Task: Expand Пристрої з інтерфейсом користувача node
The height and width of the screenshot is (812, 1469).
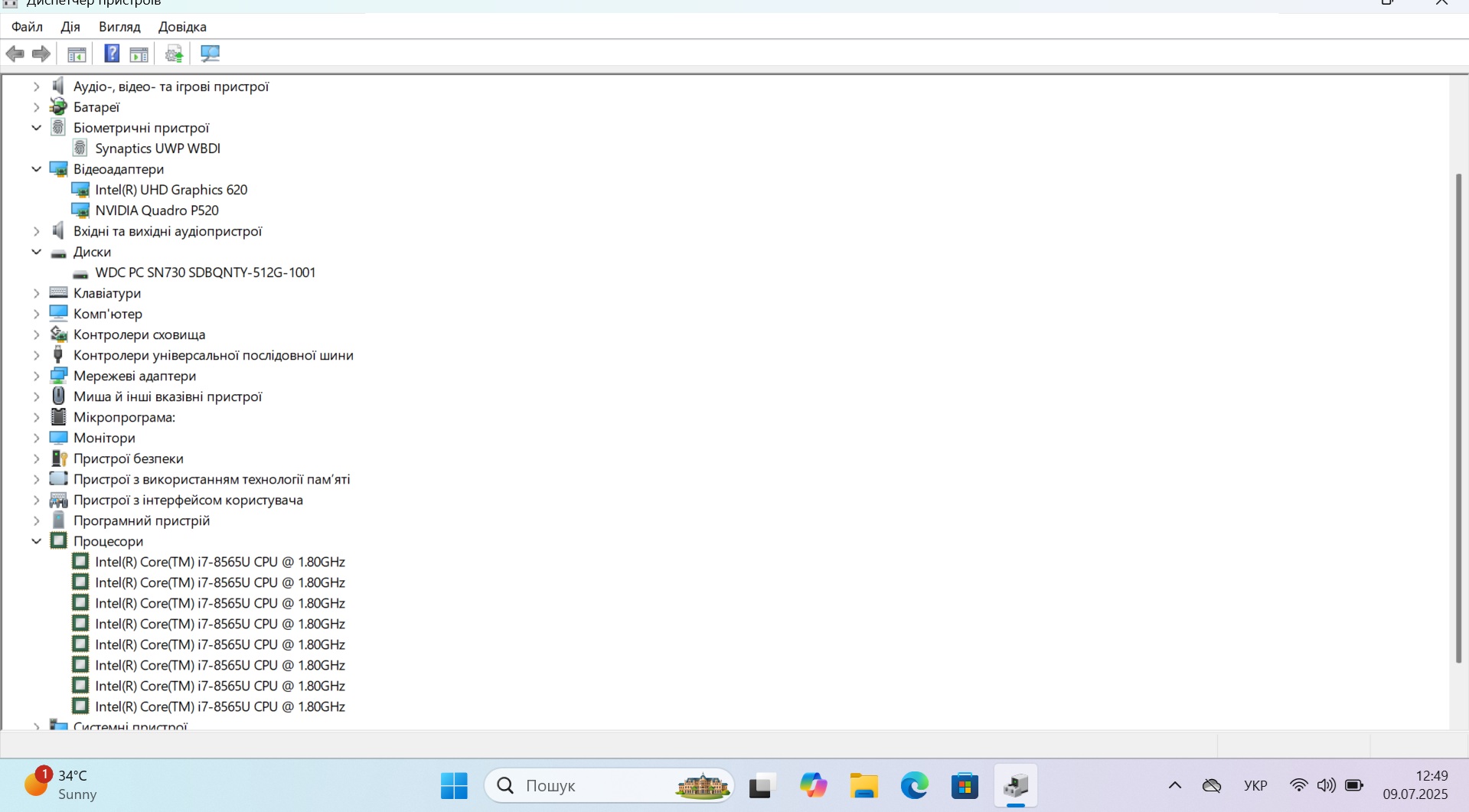Action: tap(36, 500)
